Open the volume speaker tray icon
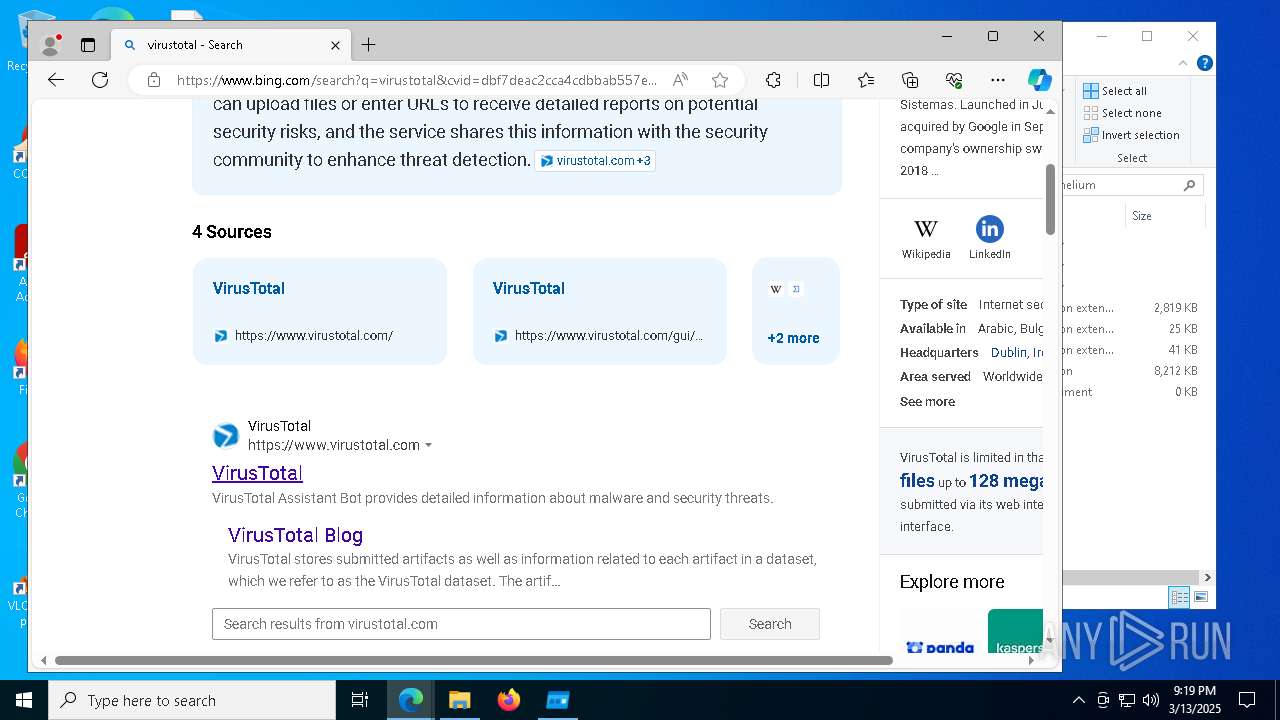This screenshot has height=720, width=1280. (1151, 700)
